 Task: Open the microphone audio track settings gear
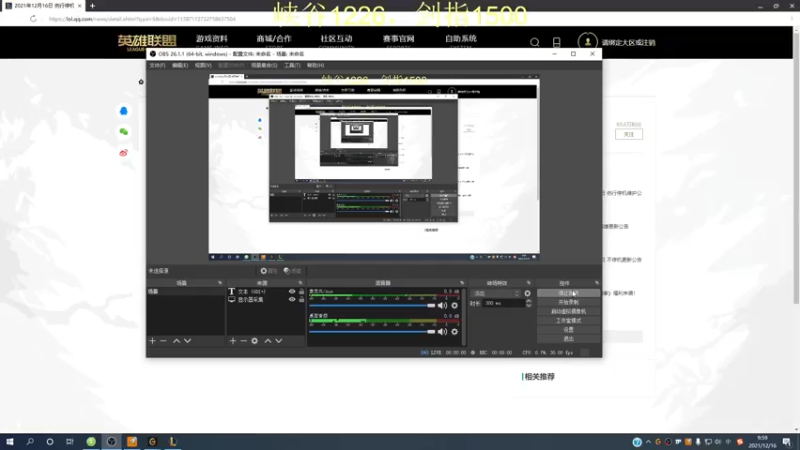coord(455,306)
